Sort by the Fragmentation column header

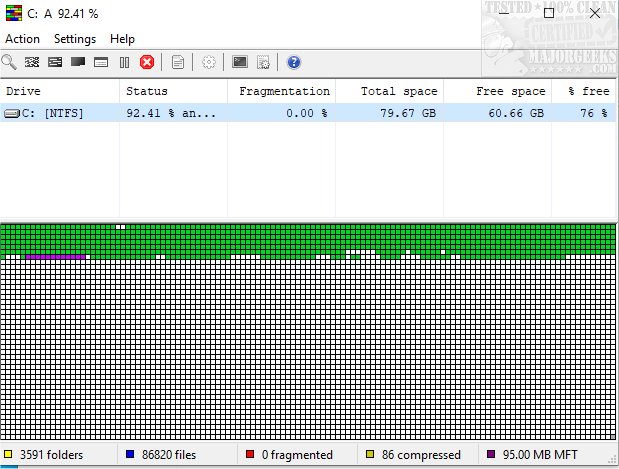point(281,91)
